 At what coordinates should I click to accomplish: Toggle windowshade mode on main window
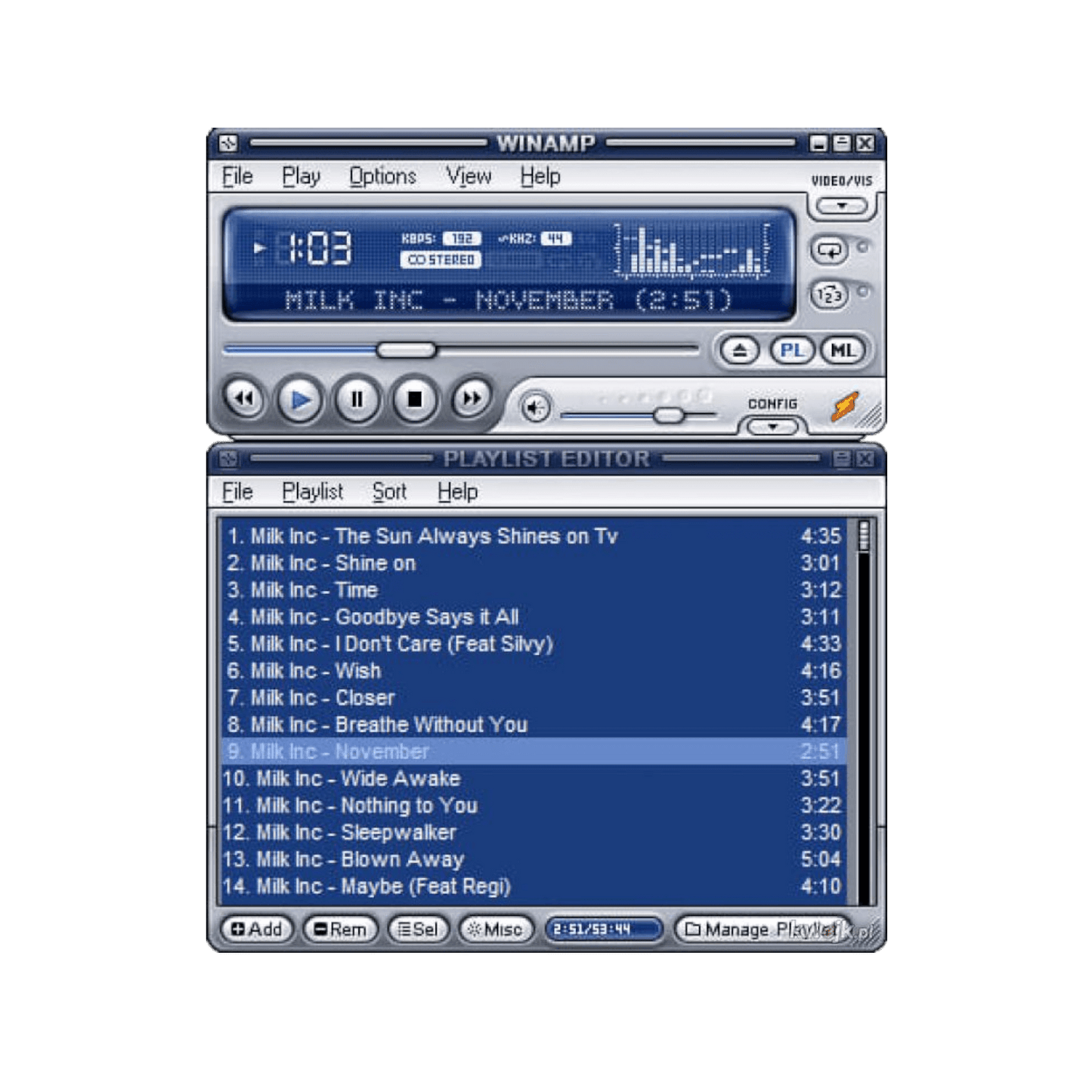click(842, 143)
